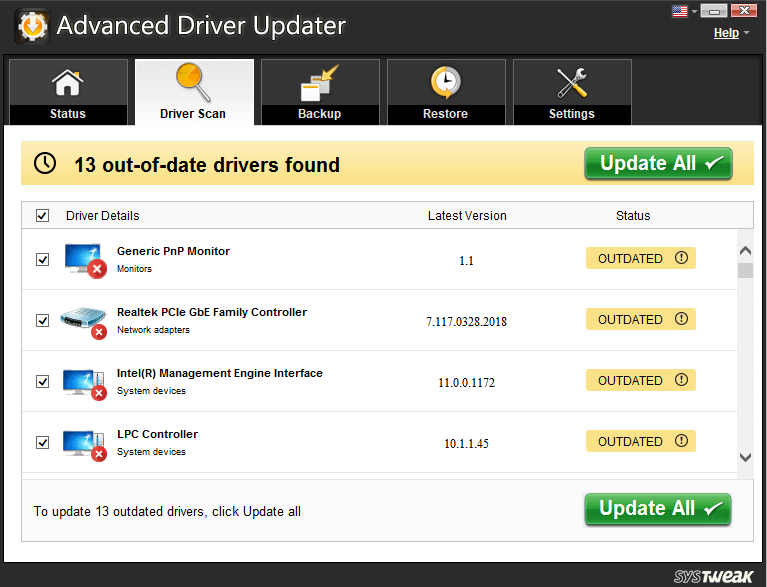This screenshot has width=767, height=587.
Task: Open the Help dropdown arrow
Action: tap(746, 33)
